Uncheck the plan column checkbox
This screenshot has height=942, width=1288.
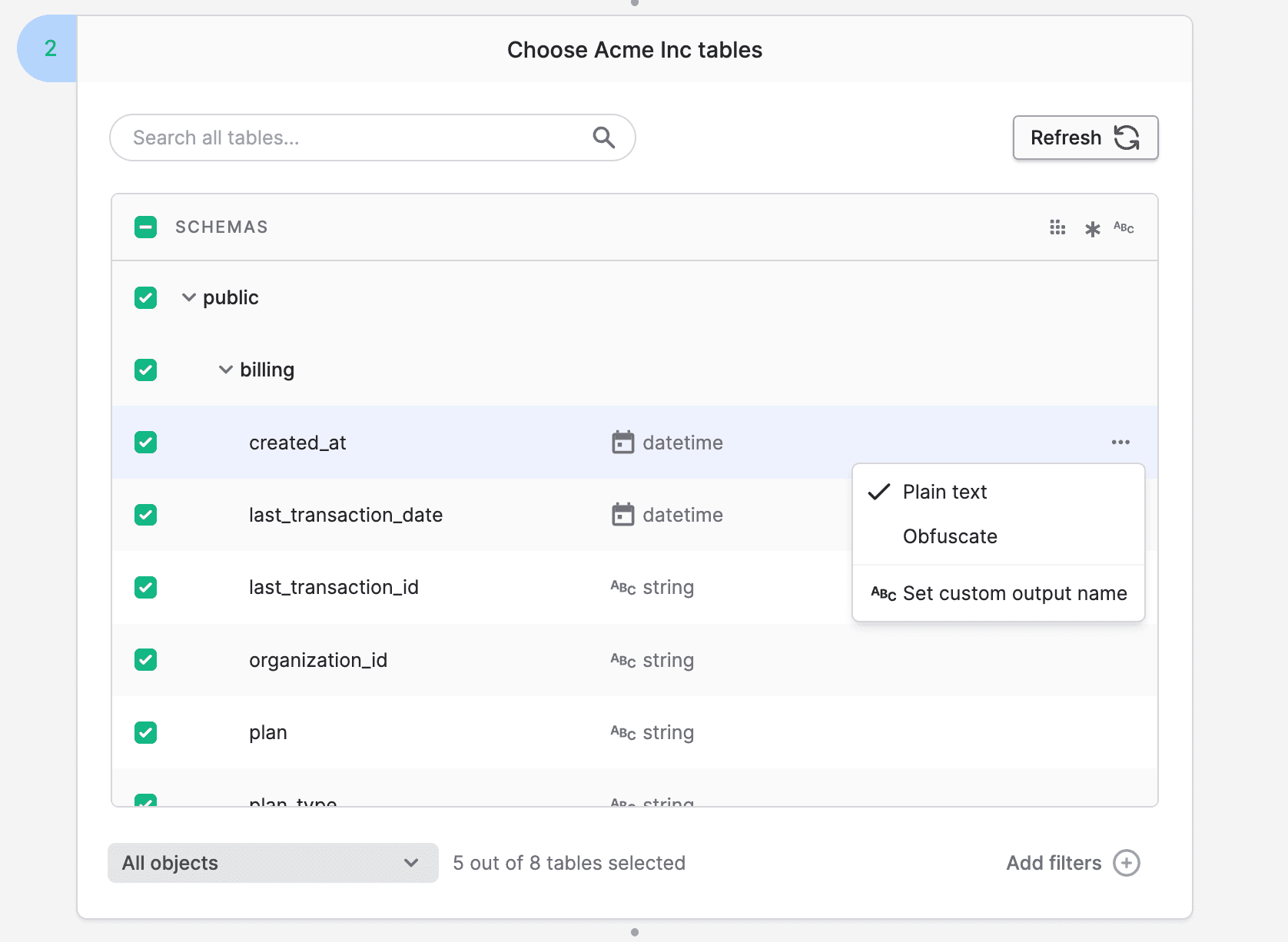145,732
